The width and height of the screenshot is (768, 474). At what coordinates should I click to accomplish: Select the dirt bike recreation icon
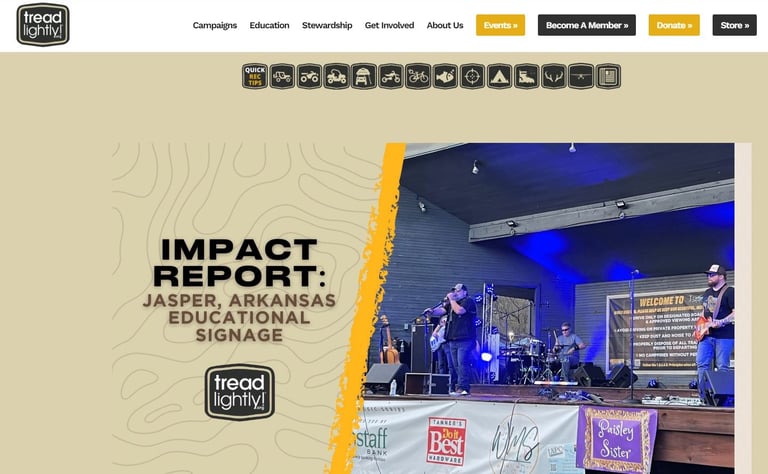point(391,76)
